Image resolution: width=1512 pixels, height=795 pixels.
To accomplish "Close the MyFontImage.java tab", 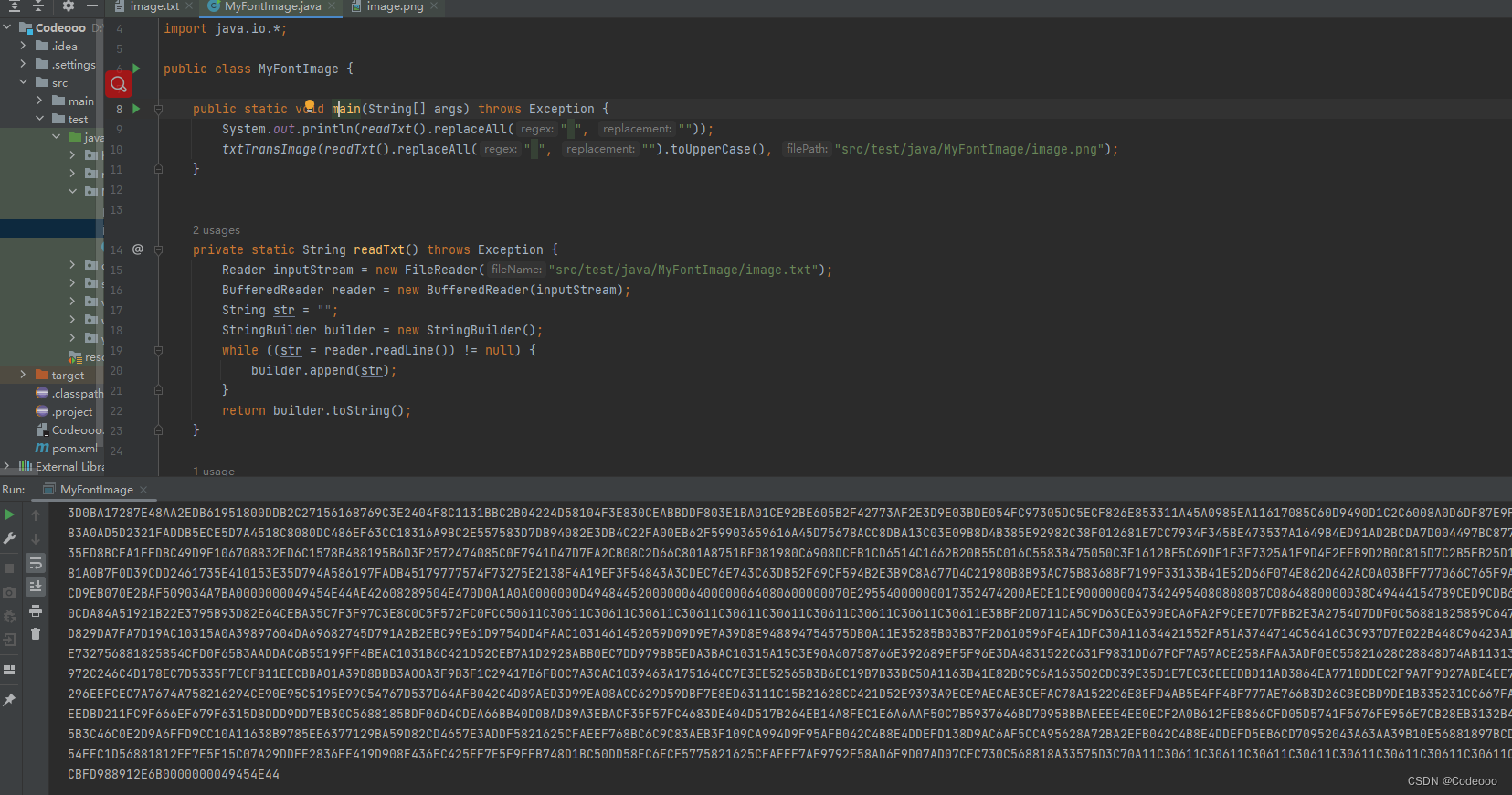I will coord(332,6).
